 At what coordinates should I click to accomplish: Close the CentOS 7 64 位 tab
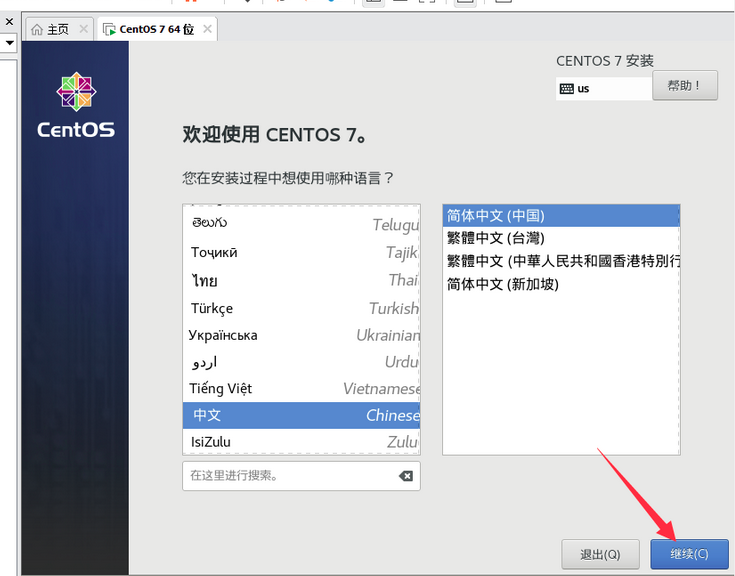207,29
